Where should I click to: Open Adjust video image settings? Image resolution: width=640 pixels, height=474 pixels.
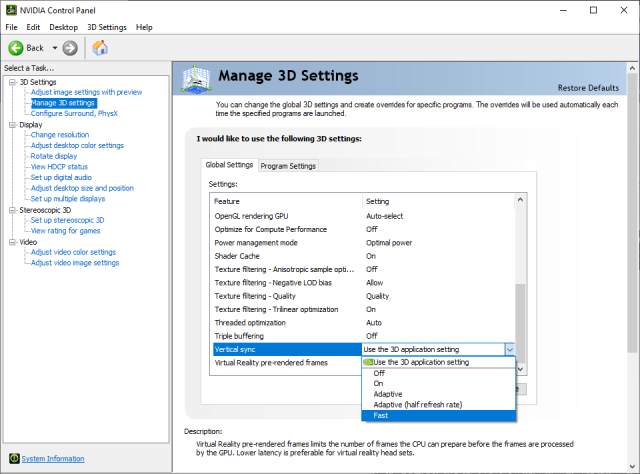tap(75, 263)
